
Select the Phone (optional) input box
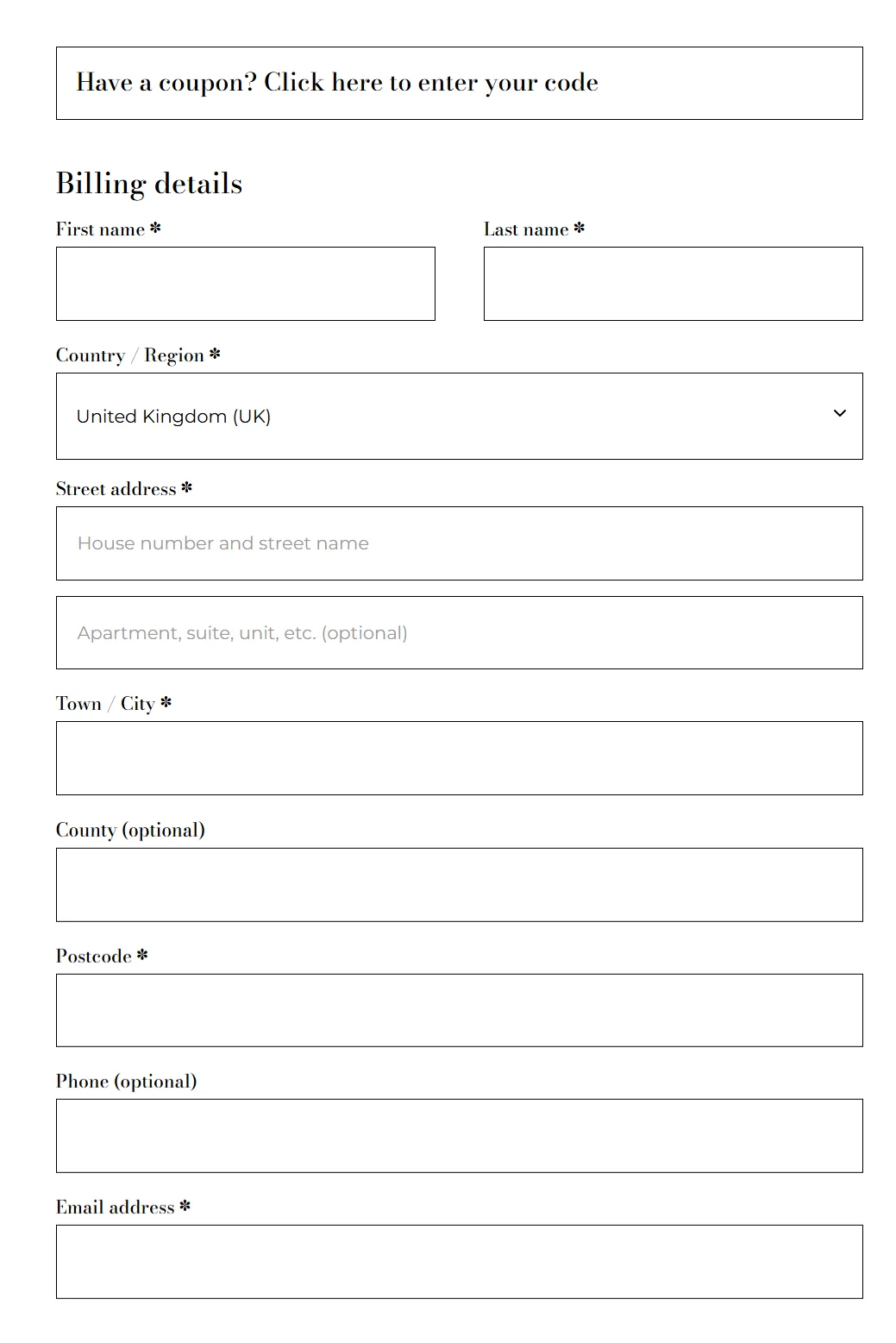point(459,1136)
